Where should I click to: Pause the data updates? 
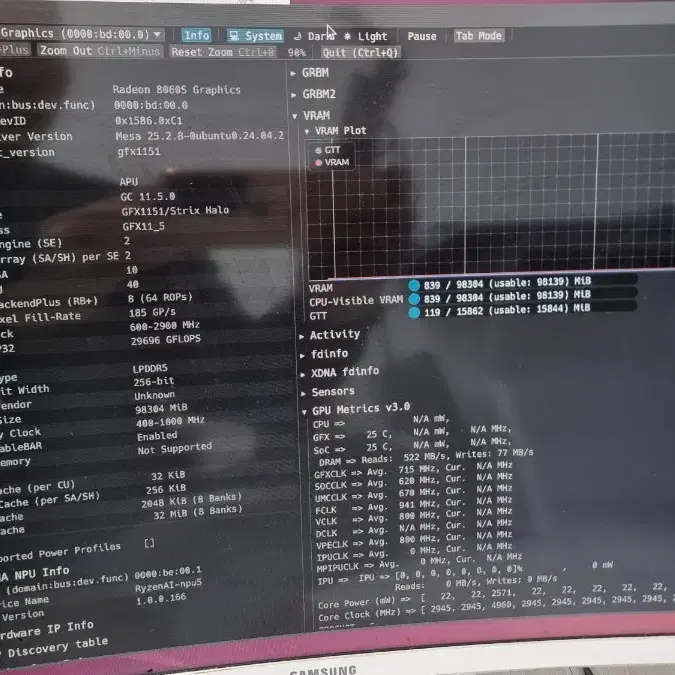click(422, 36)
